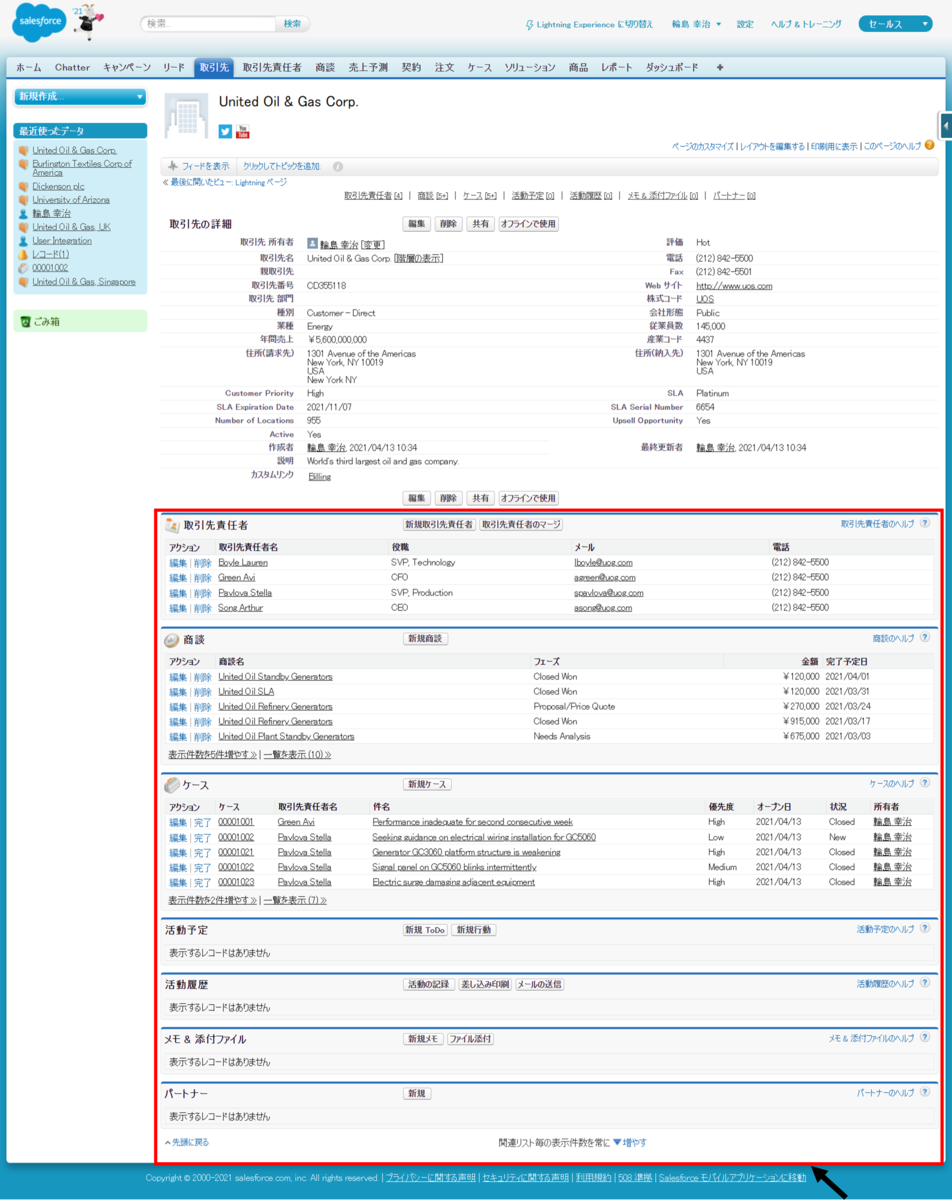Viewport: 952px width, 1200px height.
Task: Click the 活動の記録 button
Action: (x=428, y=985)
